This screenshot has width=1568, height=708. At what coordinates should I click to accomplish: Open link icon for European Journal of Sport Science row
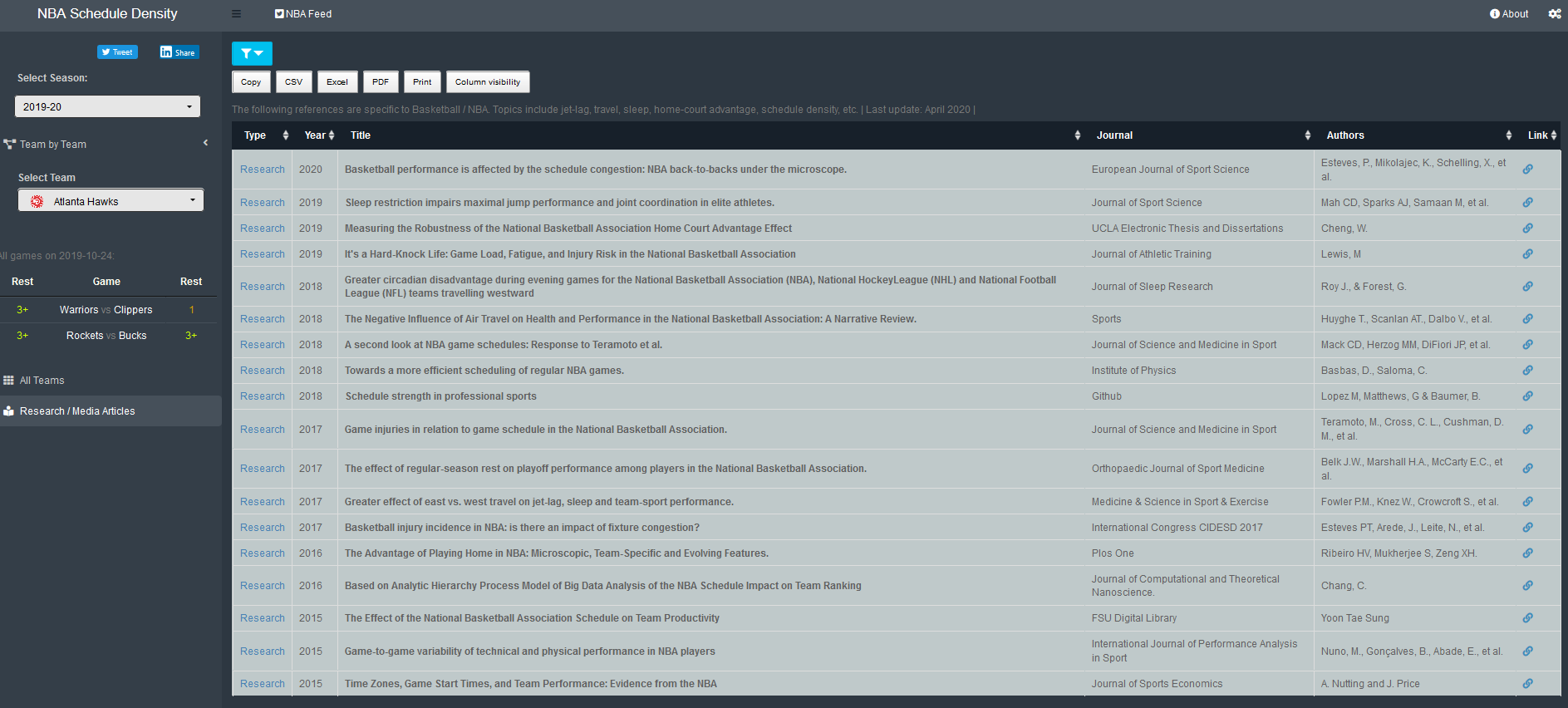click(1527, 170)
